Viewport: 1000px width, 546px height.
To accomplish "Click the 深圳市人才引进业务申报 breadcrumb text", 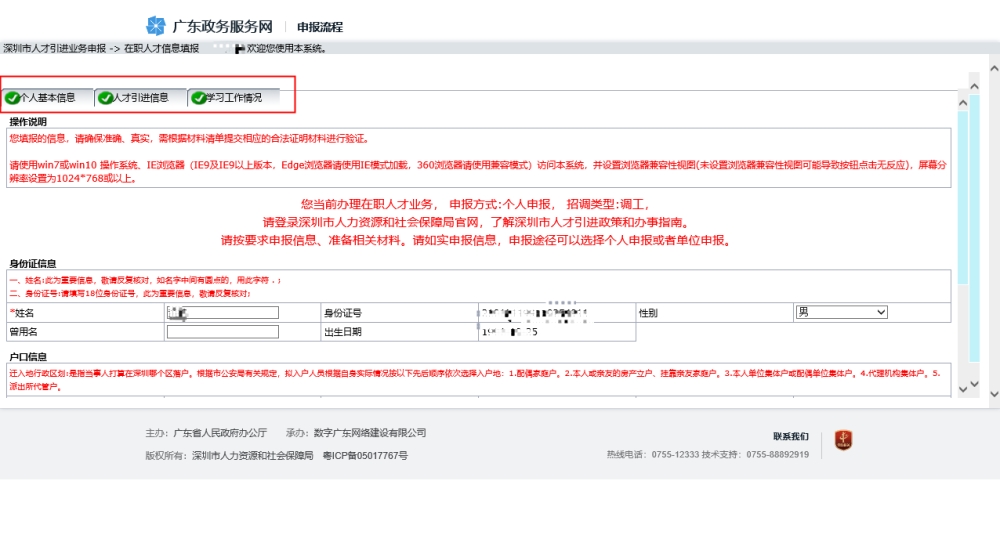I will coord(55,48).
